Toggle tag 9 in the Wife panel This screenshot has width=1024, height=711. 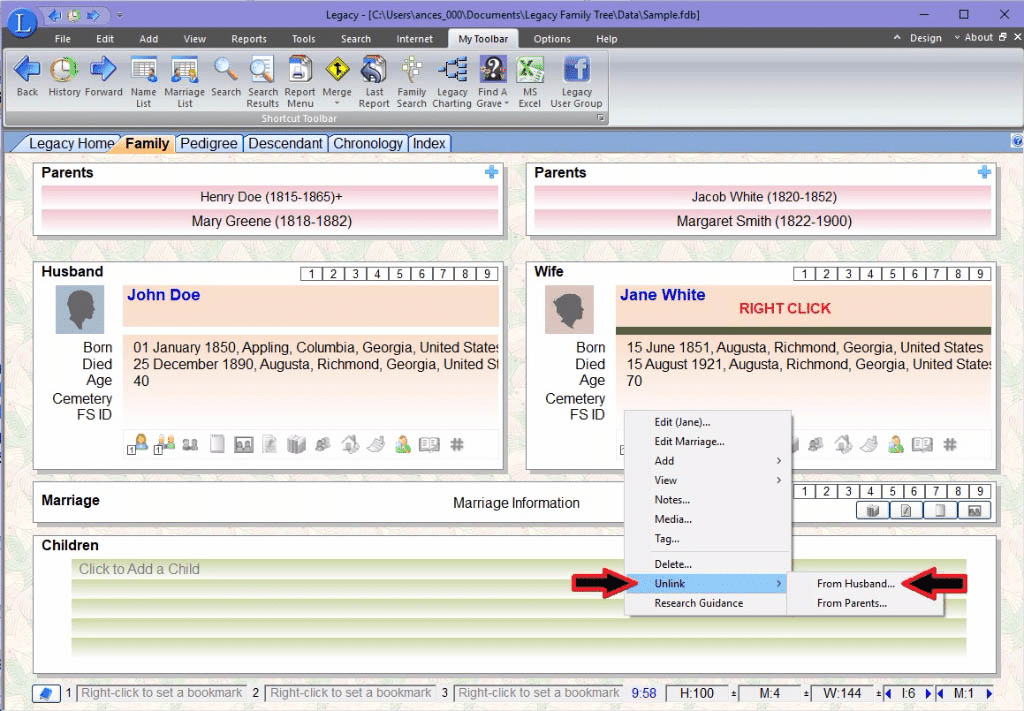980,274
